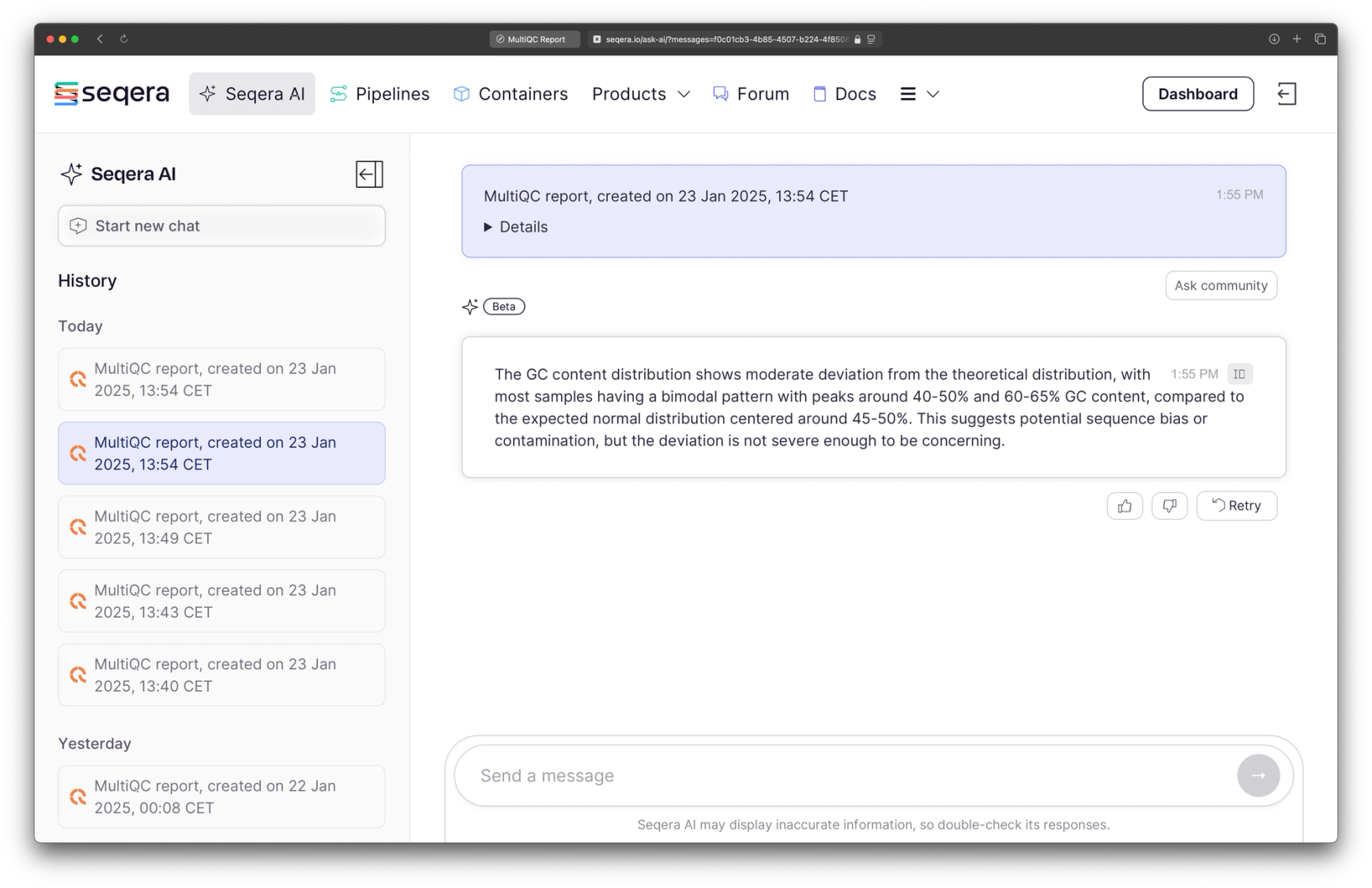
Task: Click the "History" heading
Action: pos(88,280)
